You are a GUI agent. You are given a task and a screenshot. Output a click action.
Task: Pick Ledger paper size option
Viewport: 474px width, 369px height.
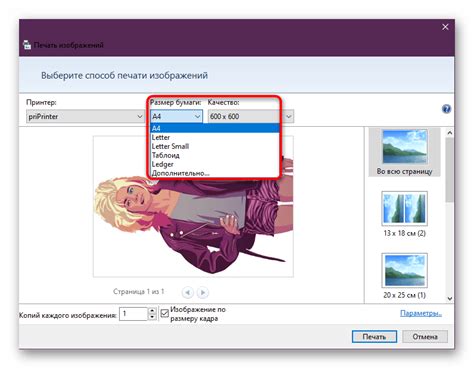click(x=215, y=164)
